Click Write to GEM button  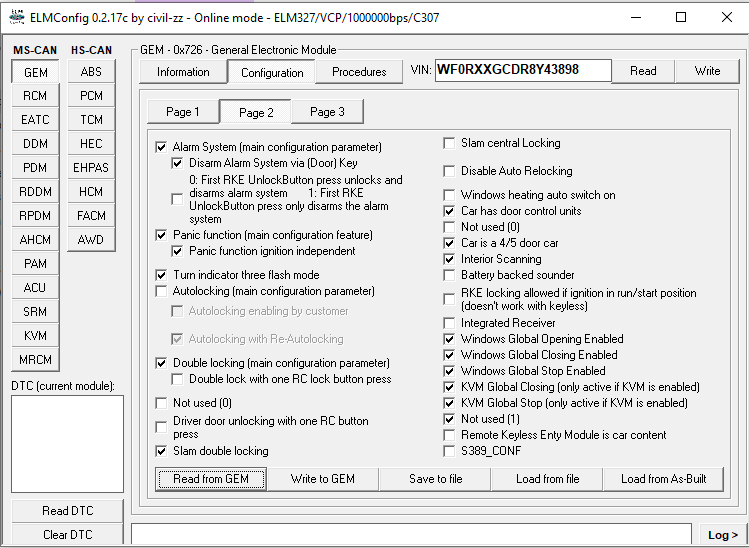tap(322, 479)
